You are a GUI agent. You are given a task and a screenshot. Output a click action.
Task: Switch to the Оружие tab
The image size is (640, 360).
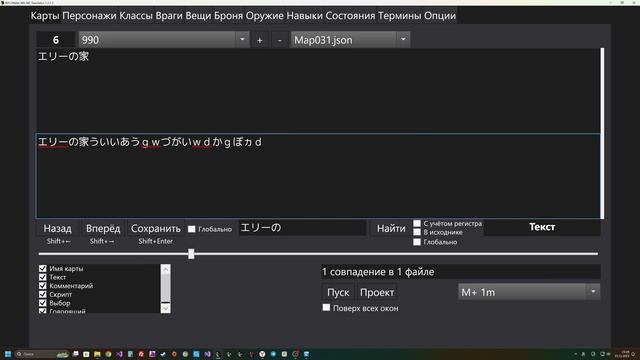[x=264, y=16]
